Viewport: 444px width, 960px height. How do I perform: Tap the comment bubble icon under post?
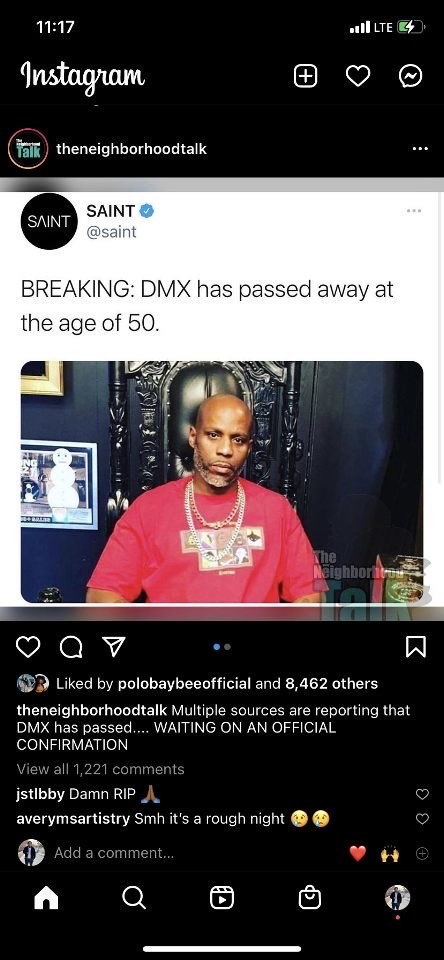[71, 647]
